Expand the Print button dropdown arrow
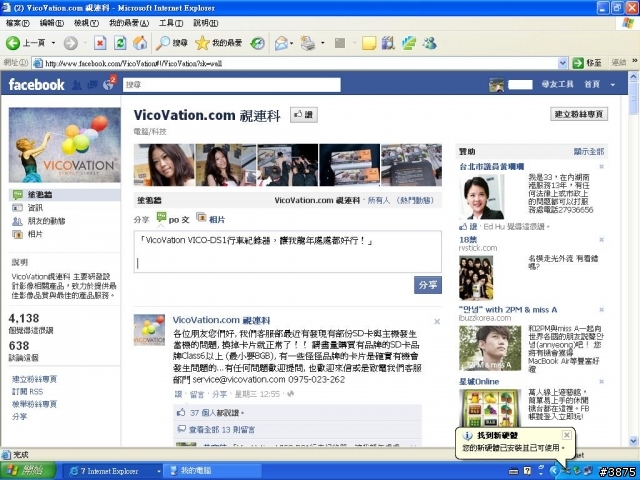Screen dimensions: 640x480 coord(322,43)
